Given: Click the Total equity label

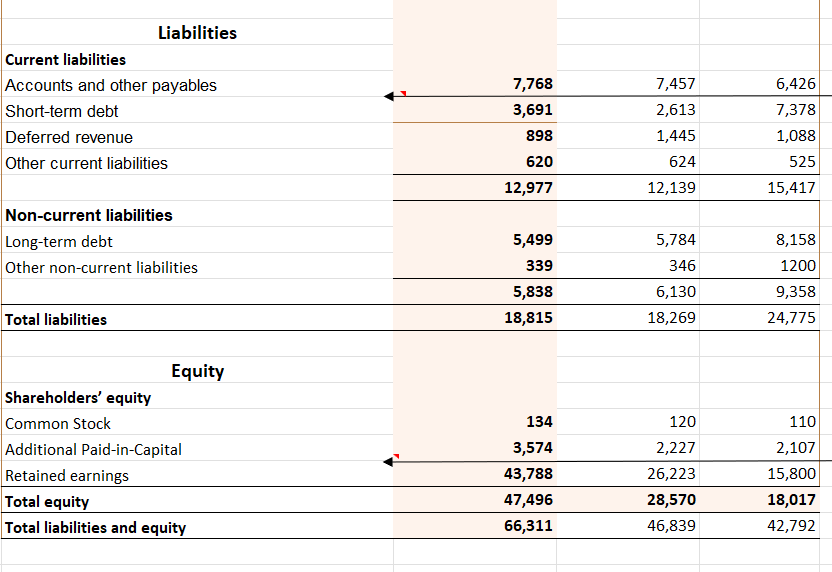Looking at the screenshot, I should pyautogui.click(x=47, y=501).
